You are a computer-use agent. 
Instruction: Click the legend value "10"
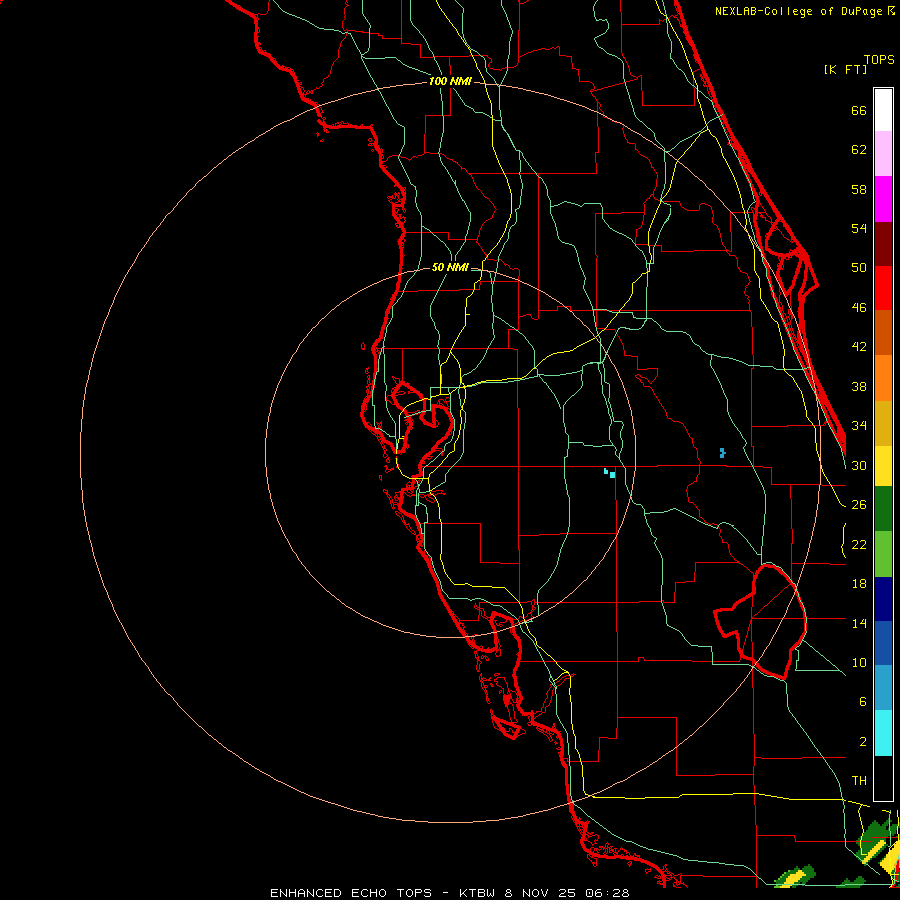[x=859, y=662]
